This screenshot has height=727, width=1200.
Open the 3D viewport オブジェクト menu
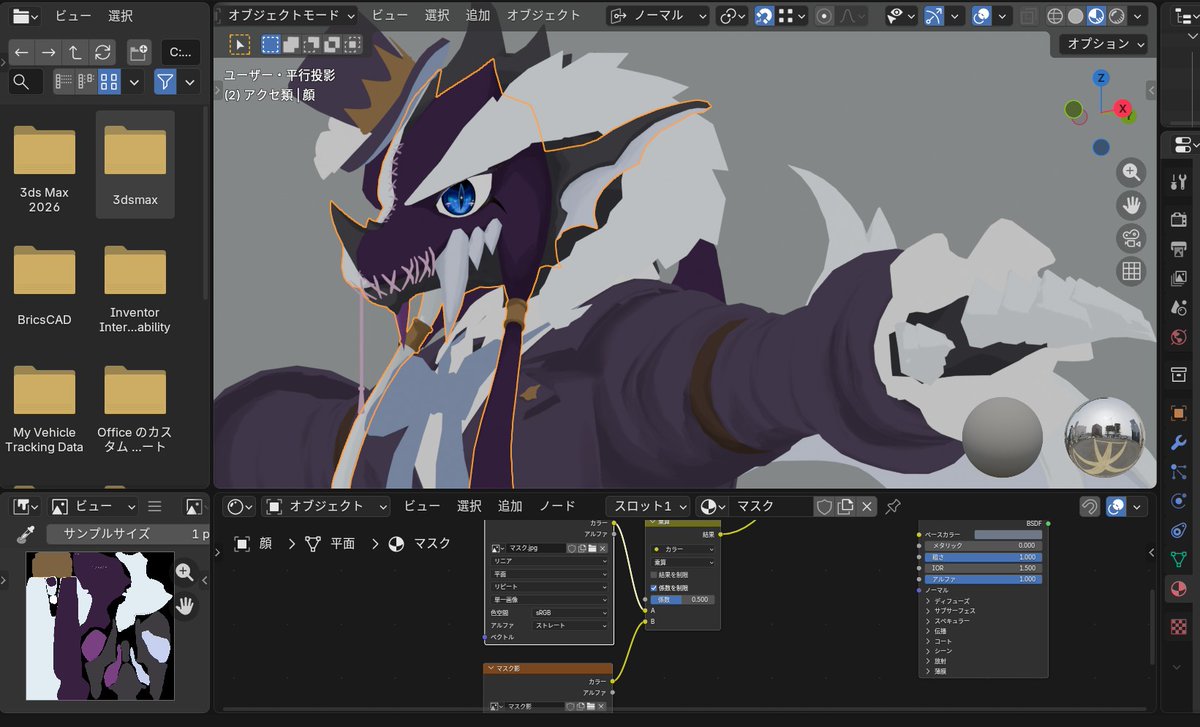pyautogui.click(x=543, y=16)
